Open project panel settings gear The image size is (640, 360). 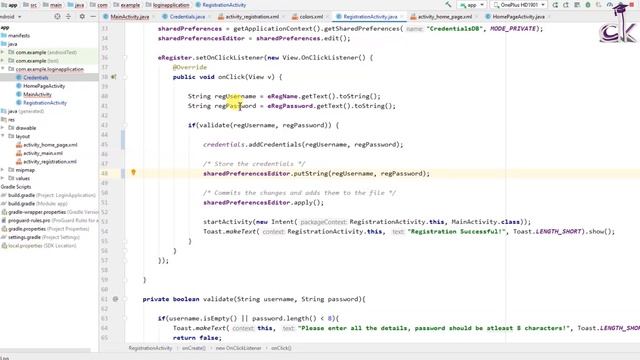pyautogui.click(x=82, y=16)
